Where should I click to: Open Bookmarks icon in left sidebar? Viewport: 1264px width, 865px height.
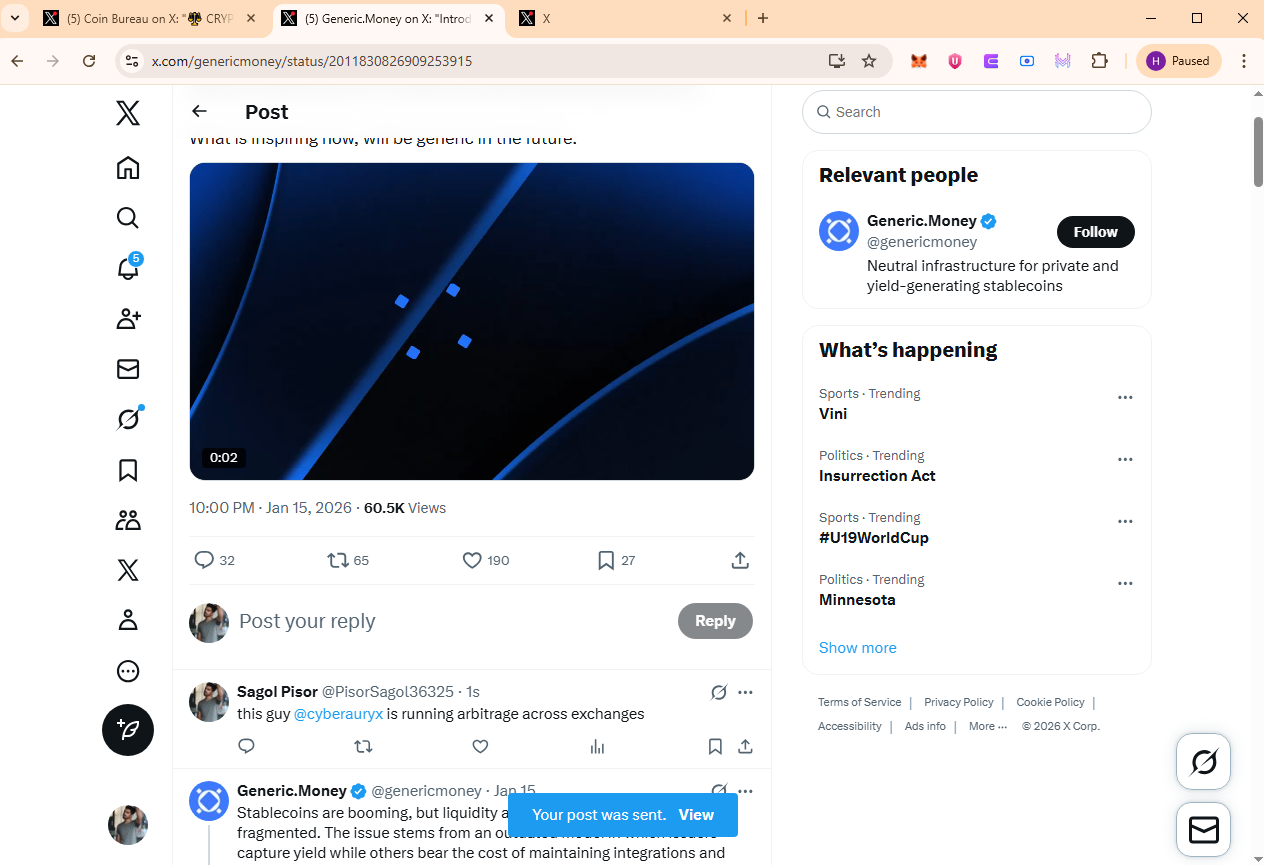click(x=128, y=470)
